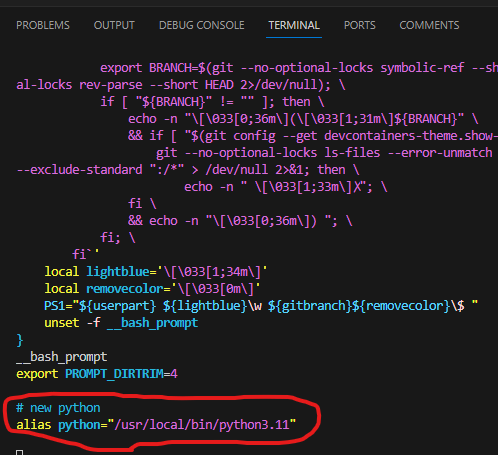Viewport: 498px width, 455px height.
Task: Click the line starting with PS1=
Action: (x=261, y=306)
